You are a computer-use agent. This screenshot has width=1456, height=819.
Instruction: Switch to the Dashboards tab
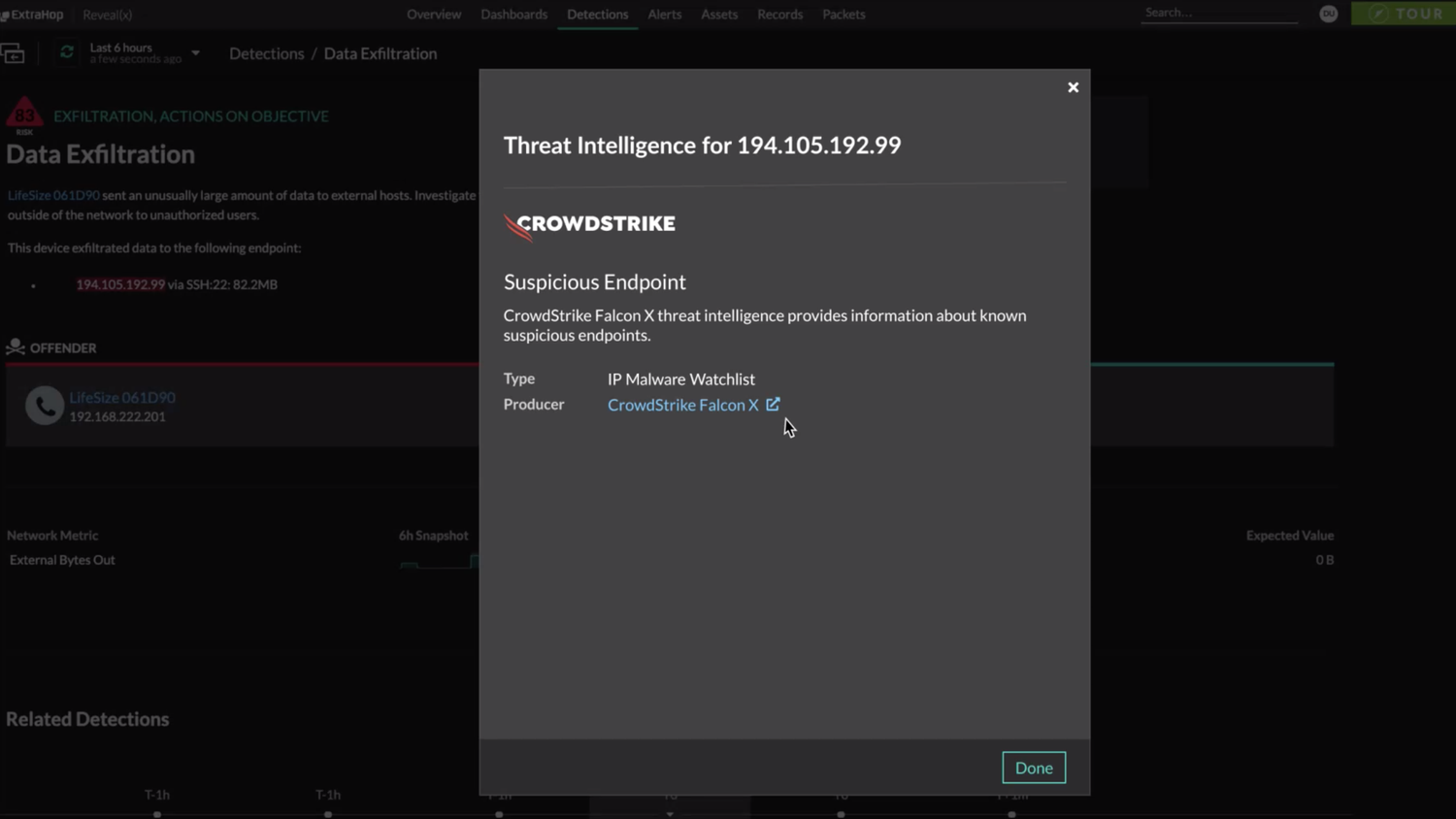pos(513,14)
